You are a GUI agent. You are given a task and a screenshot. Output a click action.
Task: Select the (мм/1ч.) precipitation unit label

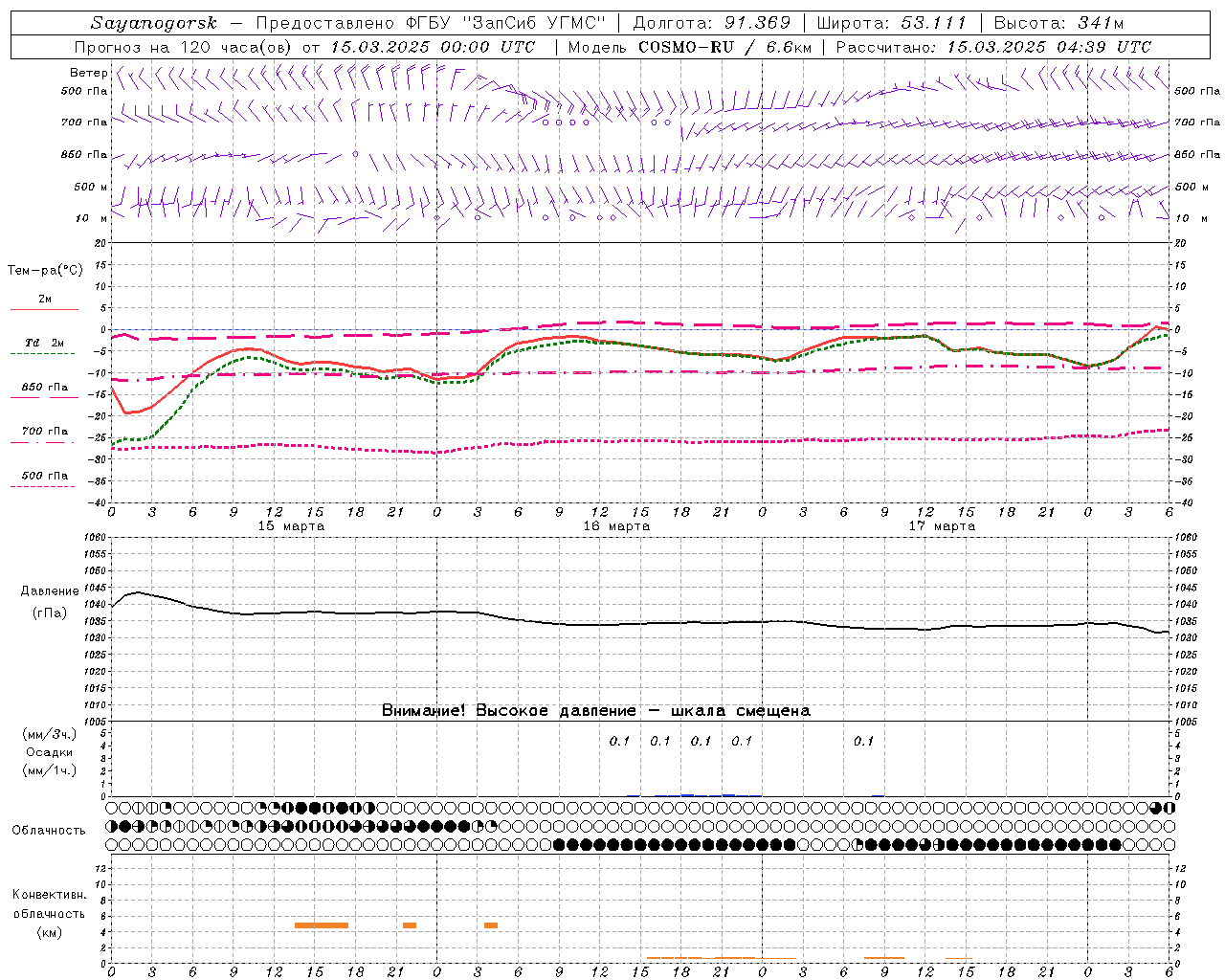coord(49,770)
